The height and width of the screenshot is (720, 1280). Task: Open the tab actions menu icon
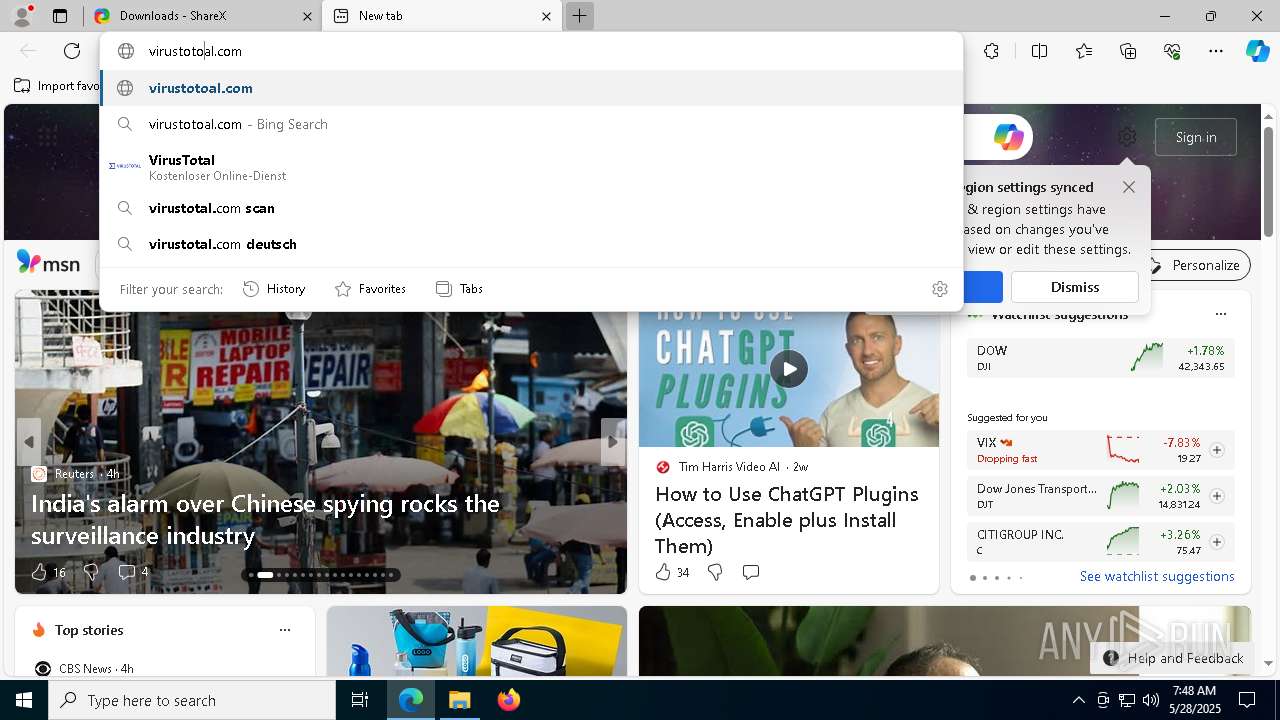tap(60, 16)
